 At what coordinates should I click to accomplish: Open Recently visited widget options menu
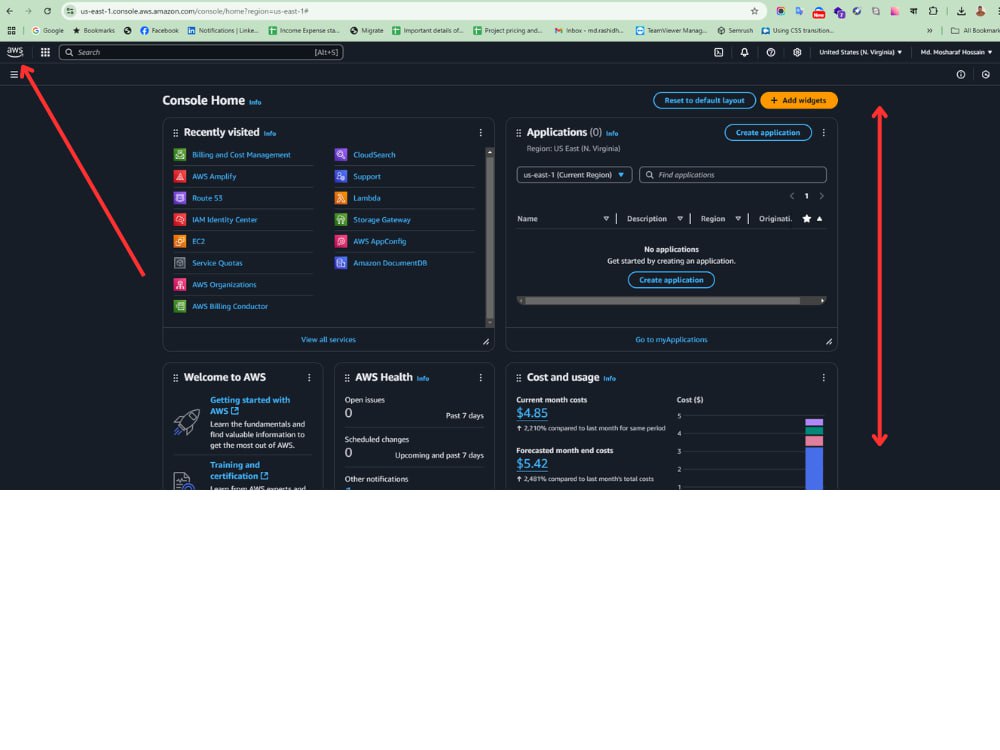(x=481, y=133)
